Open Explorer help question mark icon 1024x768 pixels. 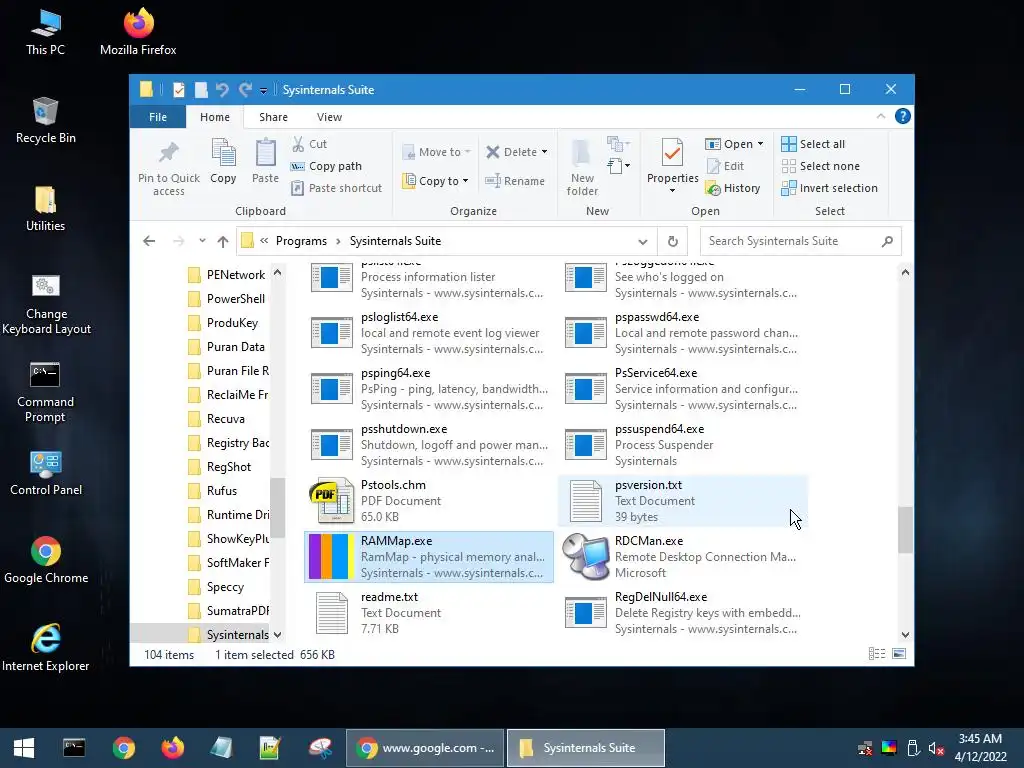click(x=903, y=116)
